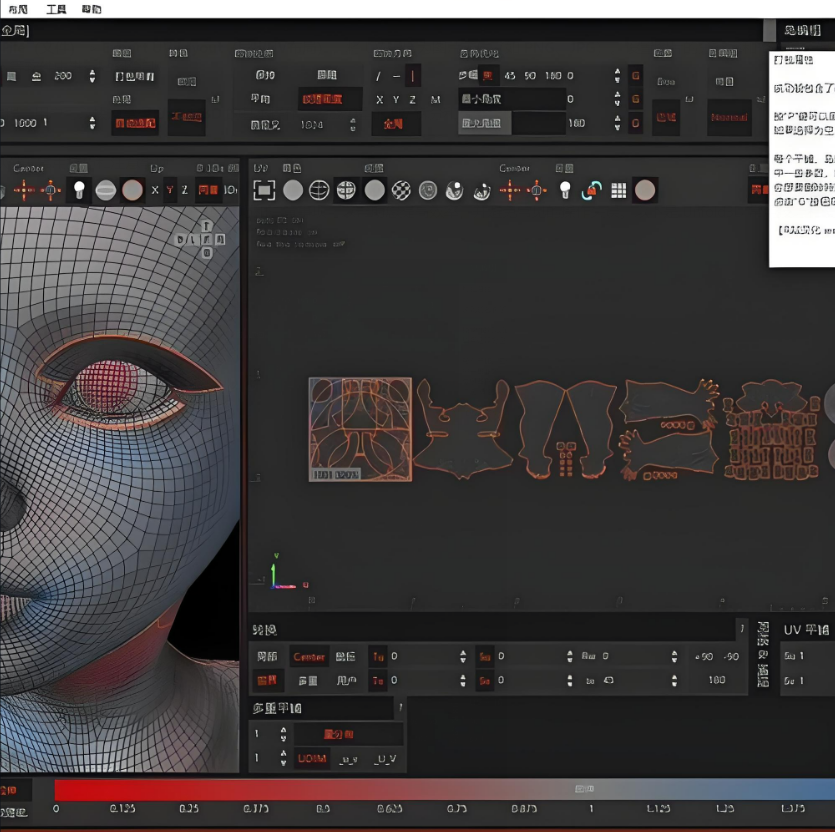Click the red UDIM button
The width and height of the screenshot is (835, 832).
tap(312, 758)
